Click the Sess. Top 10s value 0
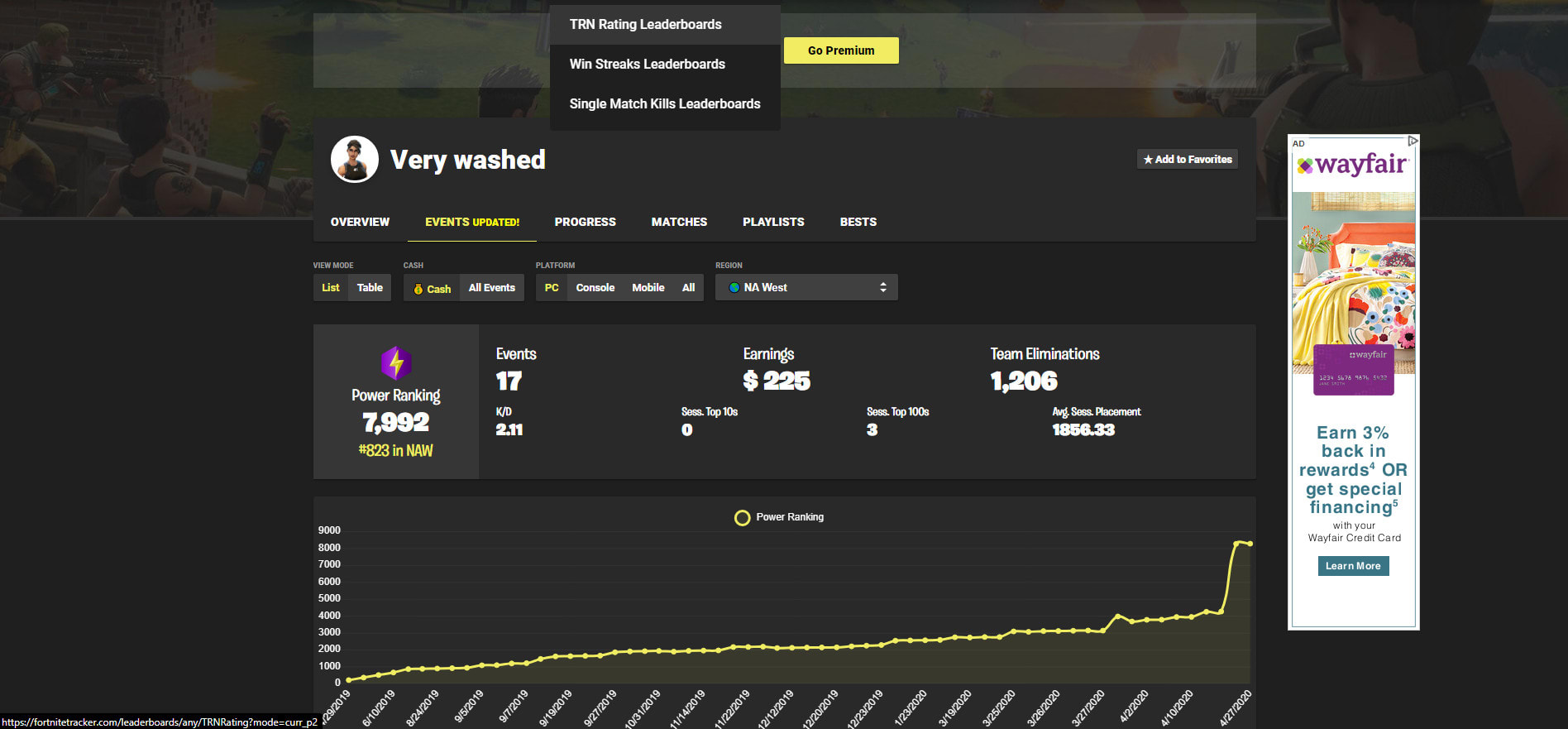 click(686, 429)
